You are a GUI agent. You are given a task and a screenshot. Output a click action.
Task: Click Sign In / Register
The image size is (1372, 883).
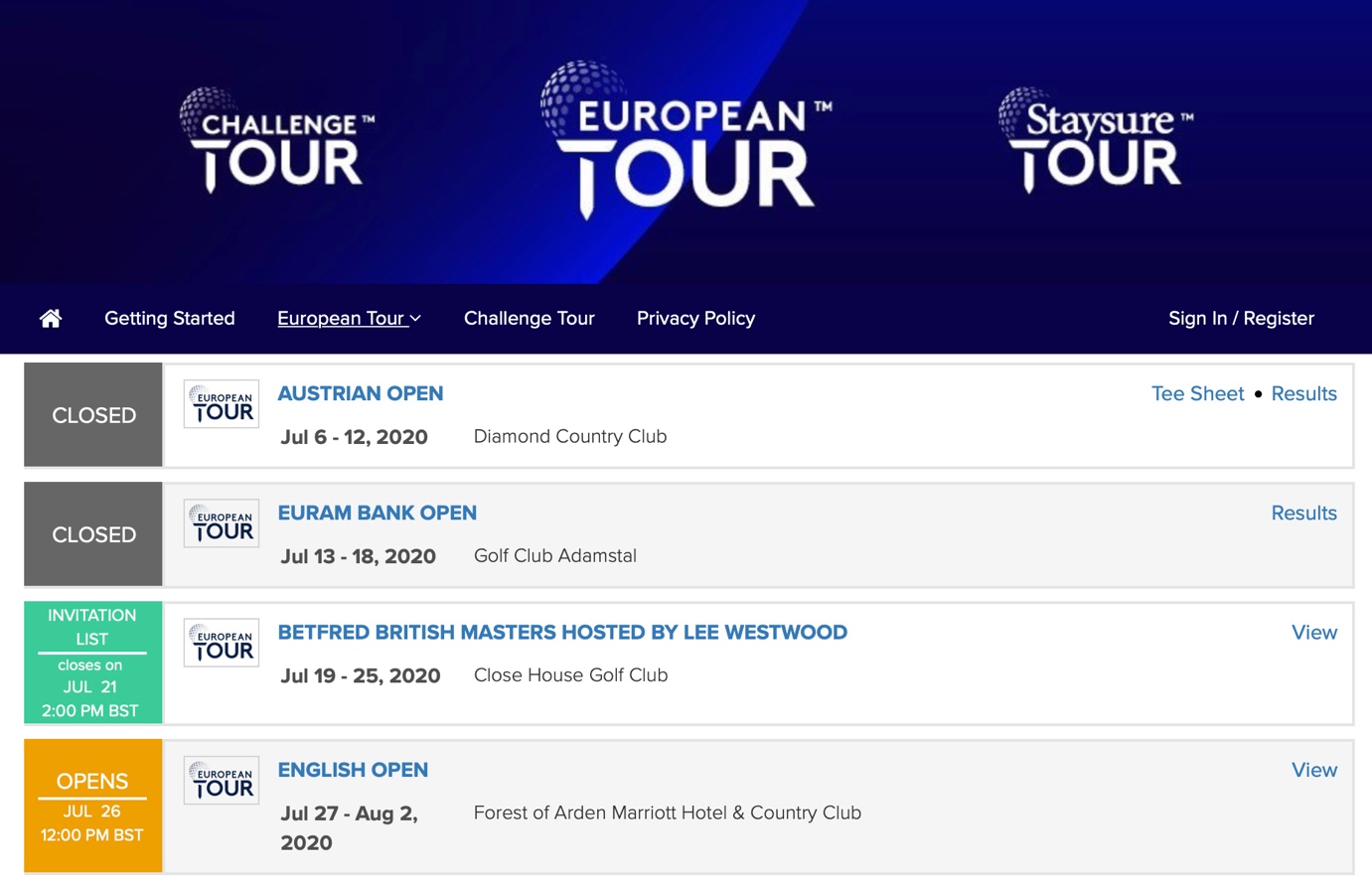pos(1241,318)
